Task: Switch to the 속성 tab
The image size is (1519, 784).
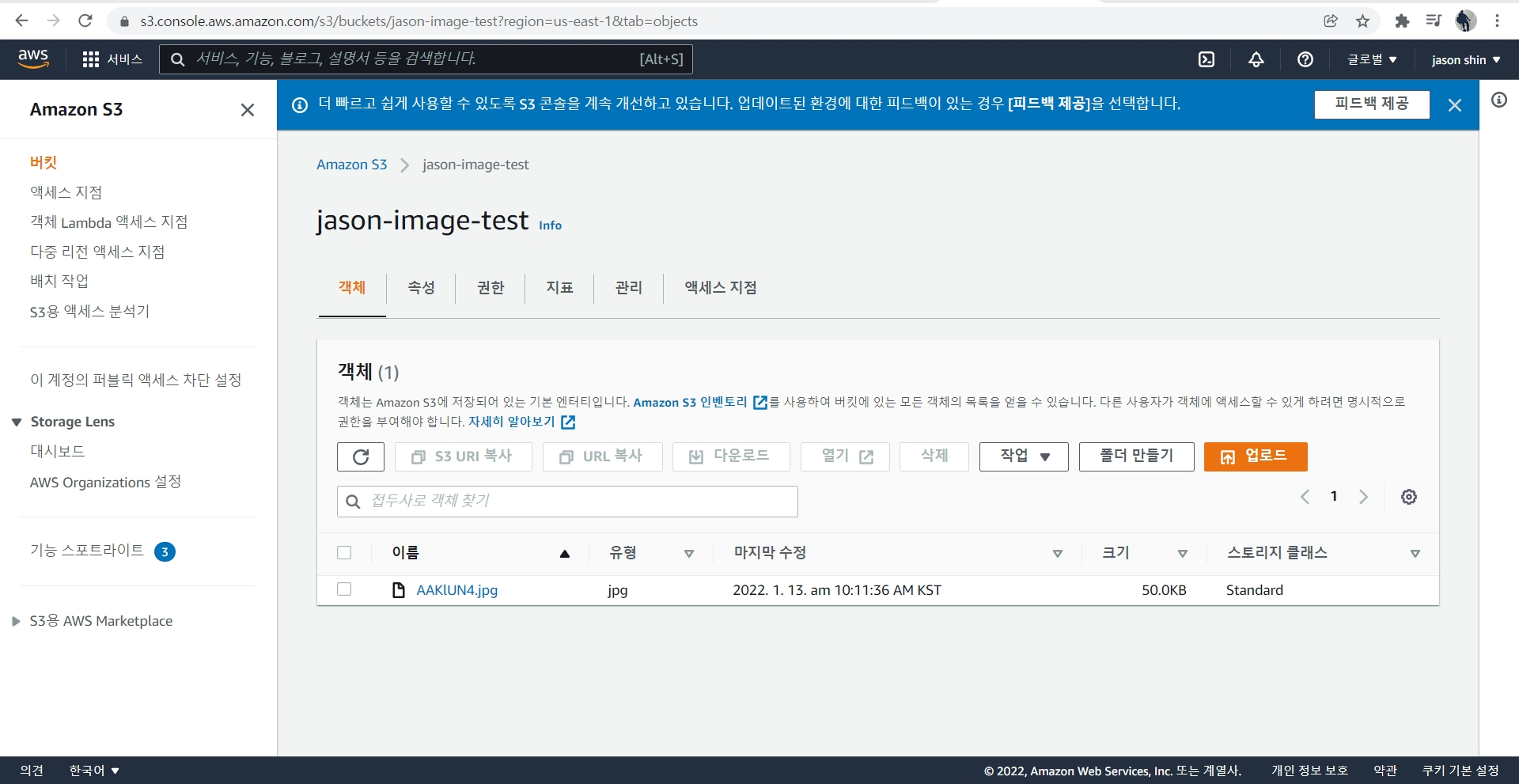Action: (x=422, y=288)
